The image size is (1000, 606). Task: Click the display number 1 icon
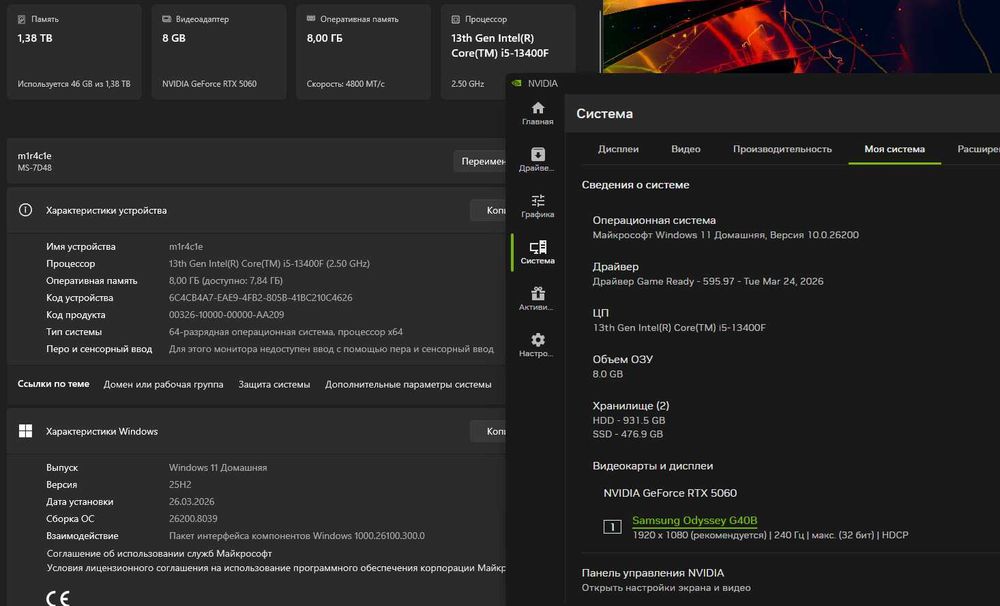[612, 527]
